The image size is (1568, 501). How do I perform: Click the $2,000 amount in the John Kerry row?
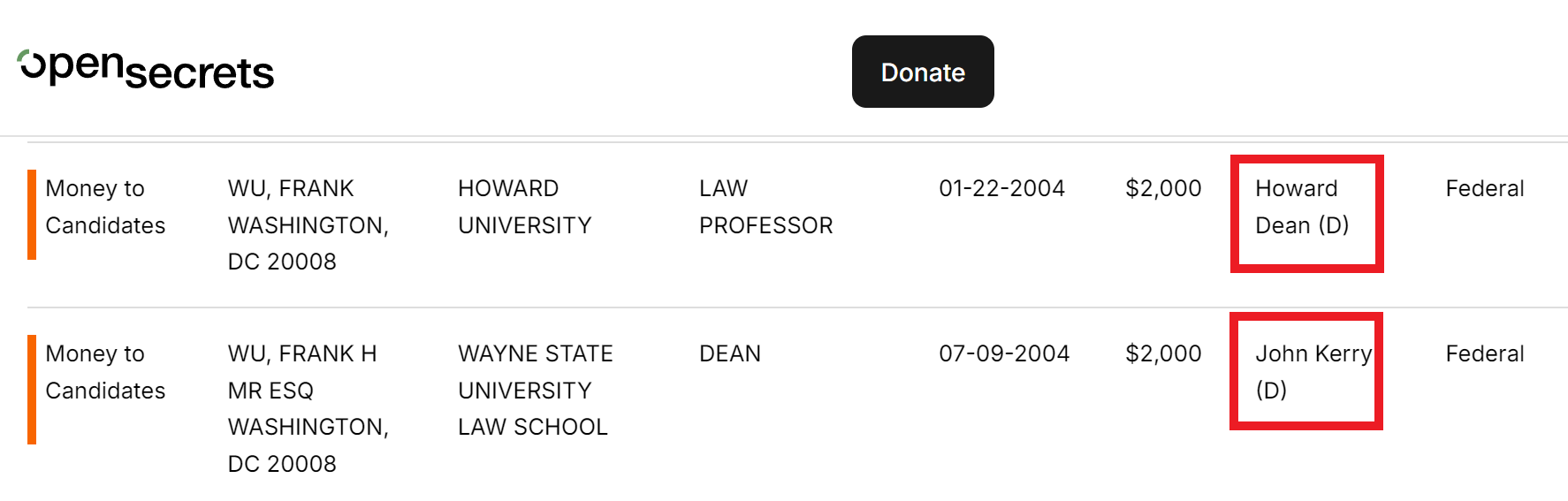1163,353
